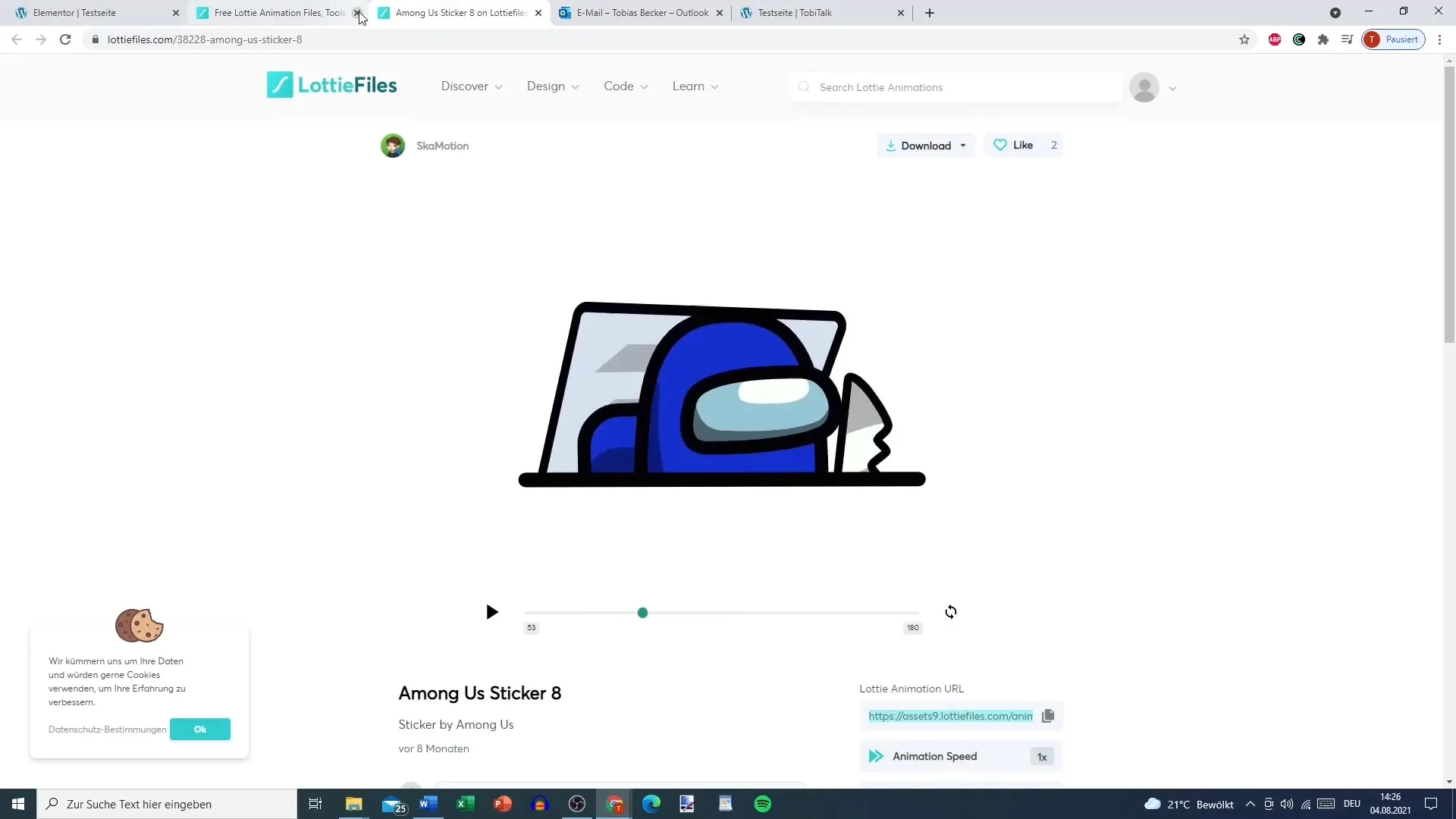Click the animation timeline scrubber handle

pyautogui.click(x=642, y=613)
